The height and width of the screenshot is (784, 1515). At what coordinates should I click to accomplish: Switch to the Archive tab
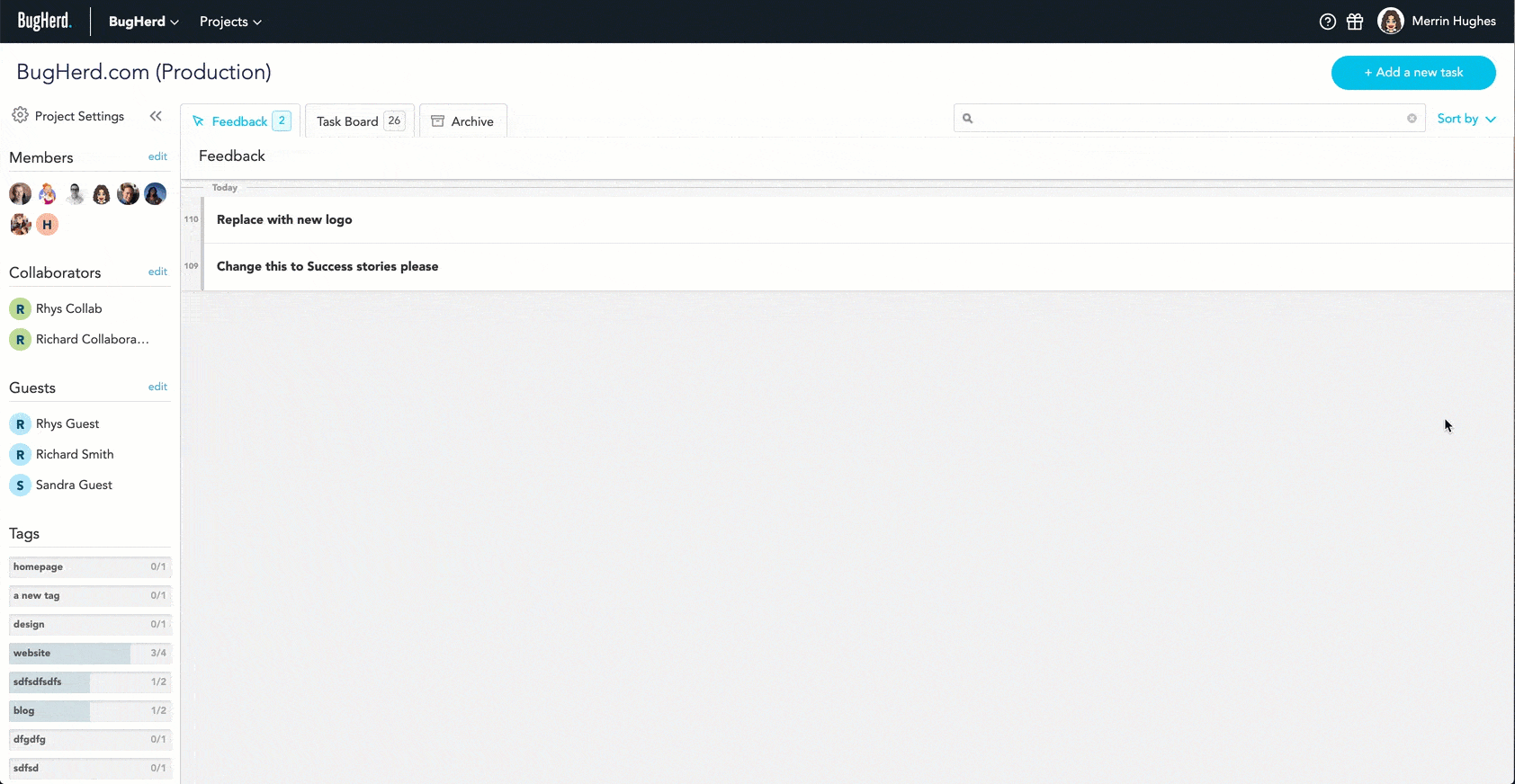463,120
